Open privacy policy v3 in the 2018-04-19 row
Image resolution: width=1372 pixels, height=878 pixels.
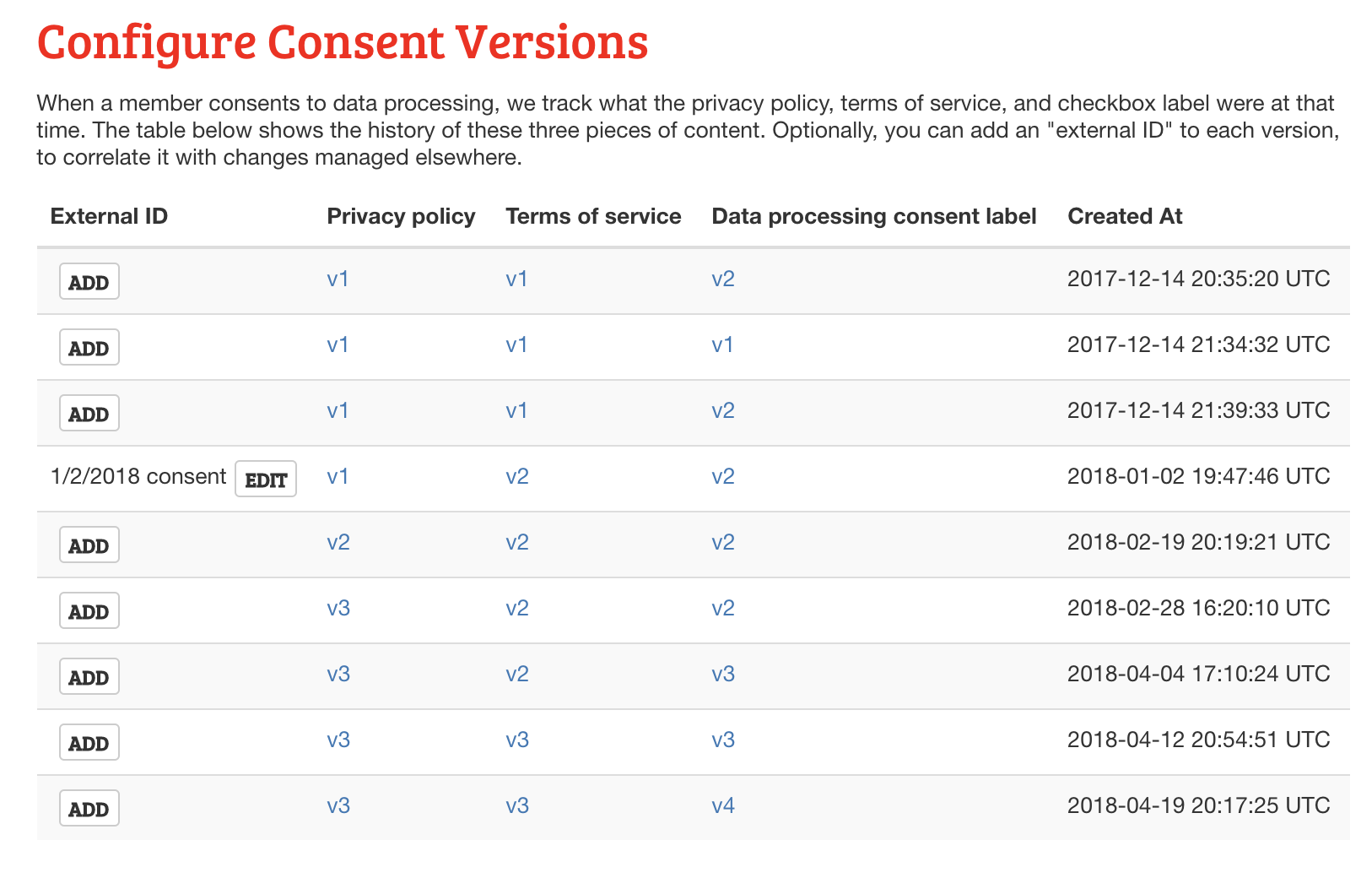pos(338,805)
